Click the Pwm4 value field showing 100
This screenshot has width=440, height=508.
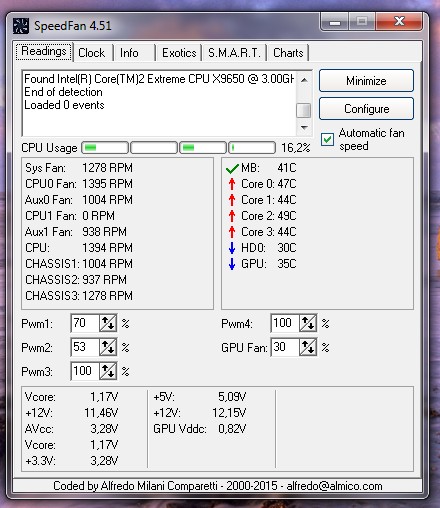[x=285, y=323]
